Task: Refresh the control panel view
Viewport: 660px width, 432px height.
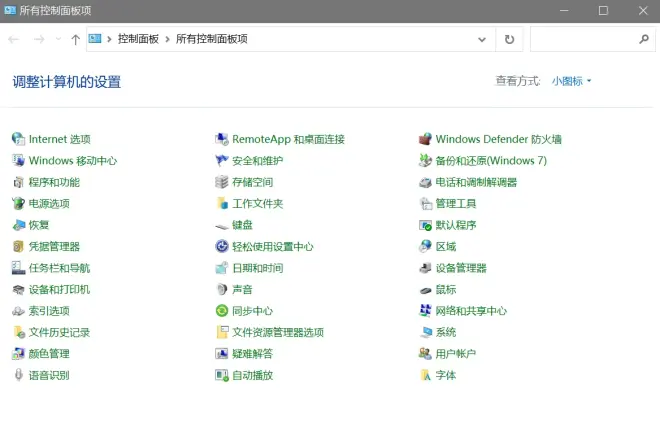Action: click(x=509, y=39)
